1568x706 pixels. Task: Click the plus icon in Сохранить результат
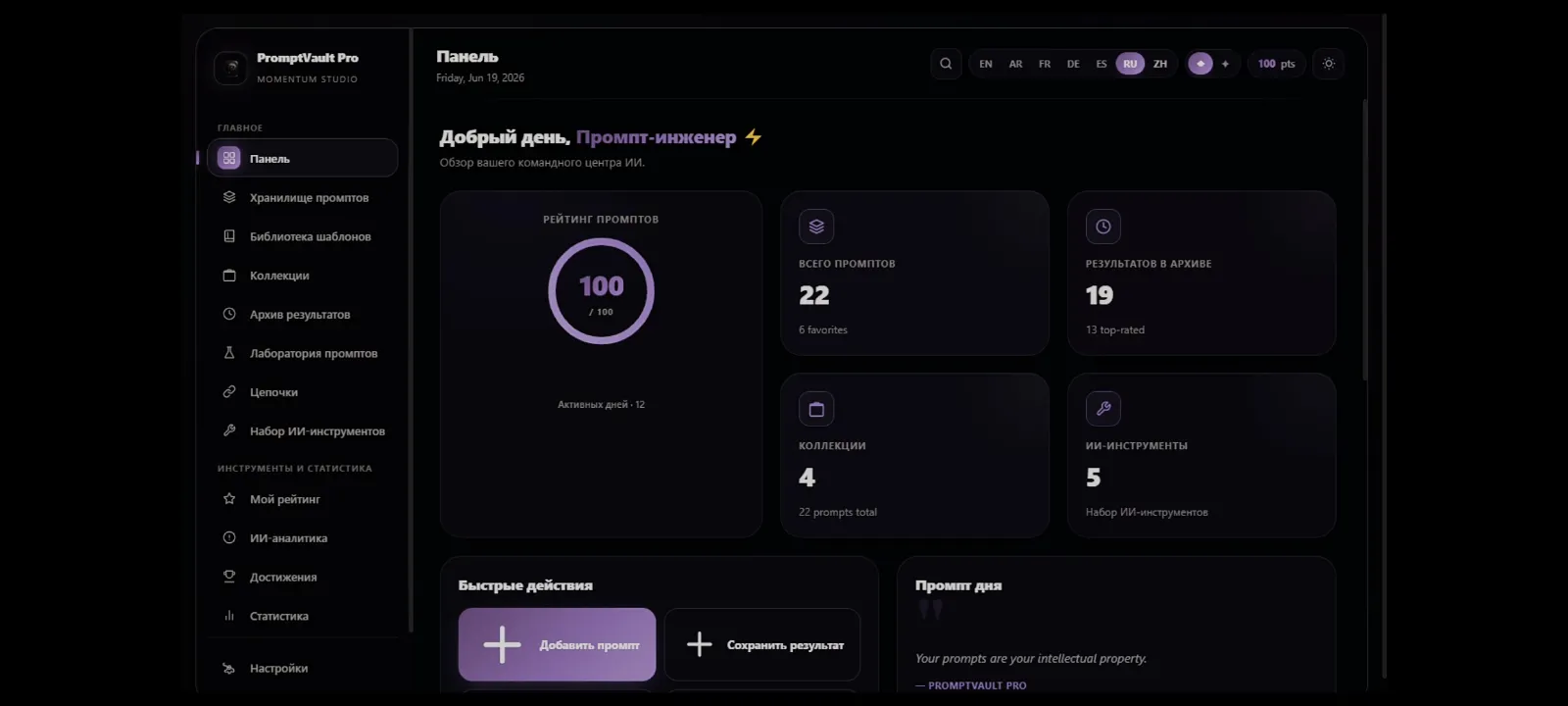700,644
